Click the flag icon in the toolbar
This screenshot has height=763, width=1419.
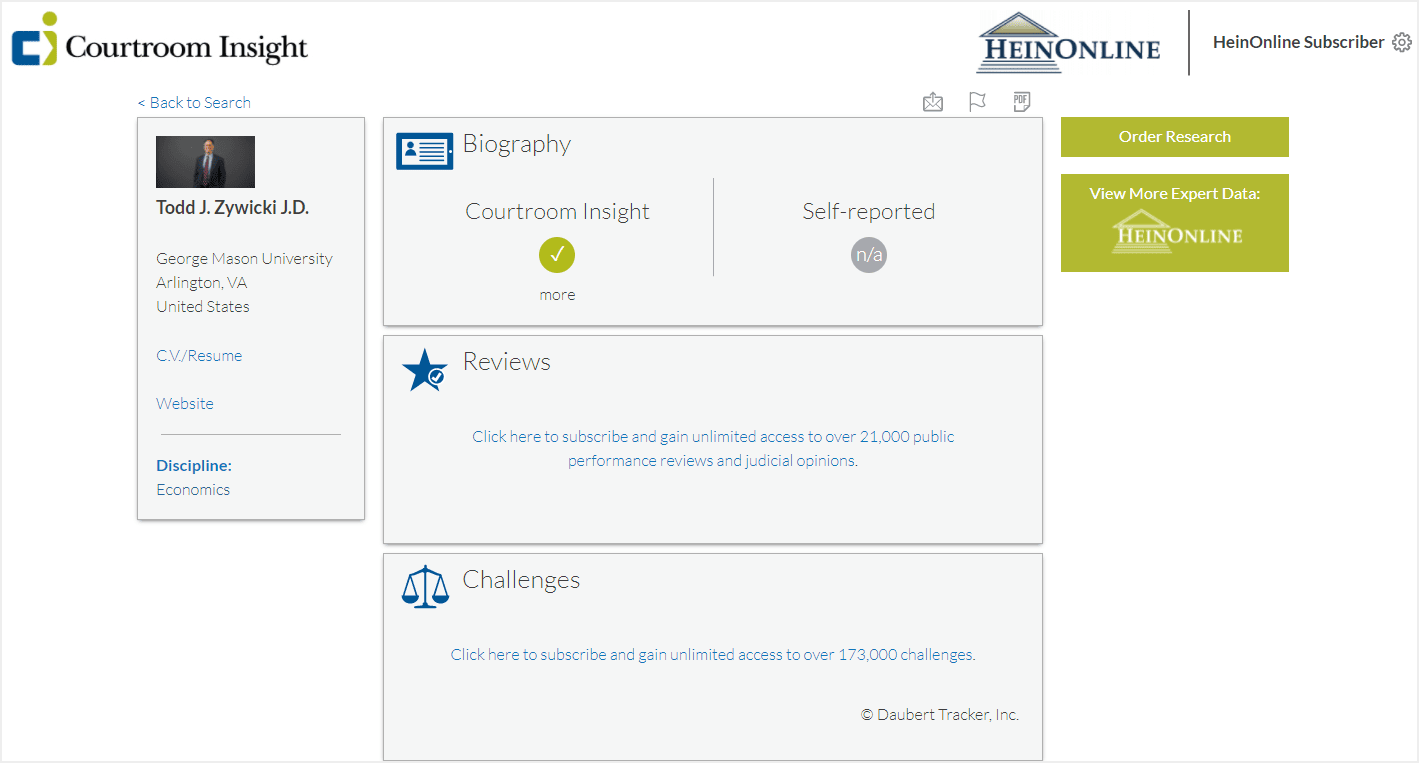[x=977, y=101]
